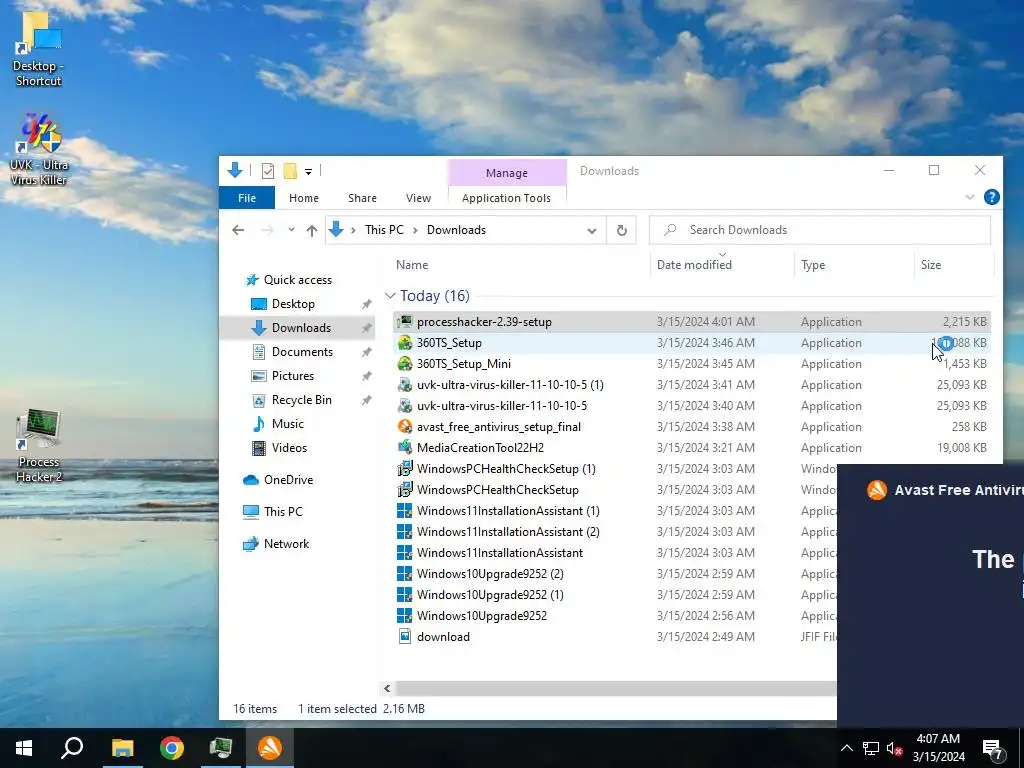Open Recycle Bin in the navigation pane
1024x768 pixels.
pos(301,400)
